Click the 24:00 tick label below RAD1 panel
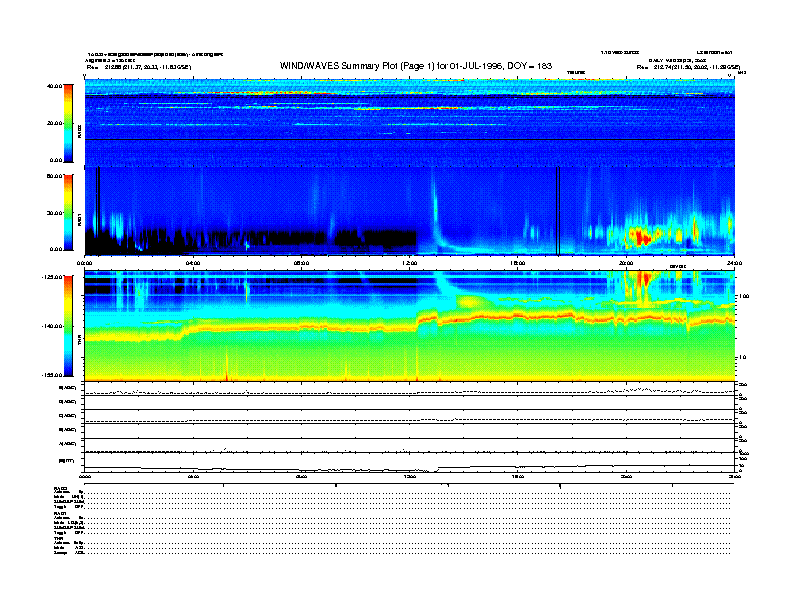Image resolution: width=792 pixels, height=612 pixels. point(734,263)
